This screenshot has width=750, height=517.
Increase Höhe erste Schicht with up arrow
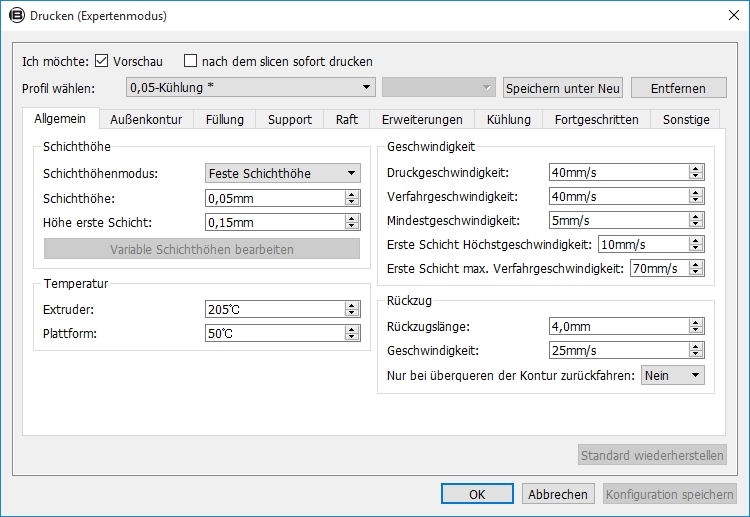coord(352,218)
